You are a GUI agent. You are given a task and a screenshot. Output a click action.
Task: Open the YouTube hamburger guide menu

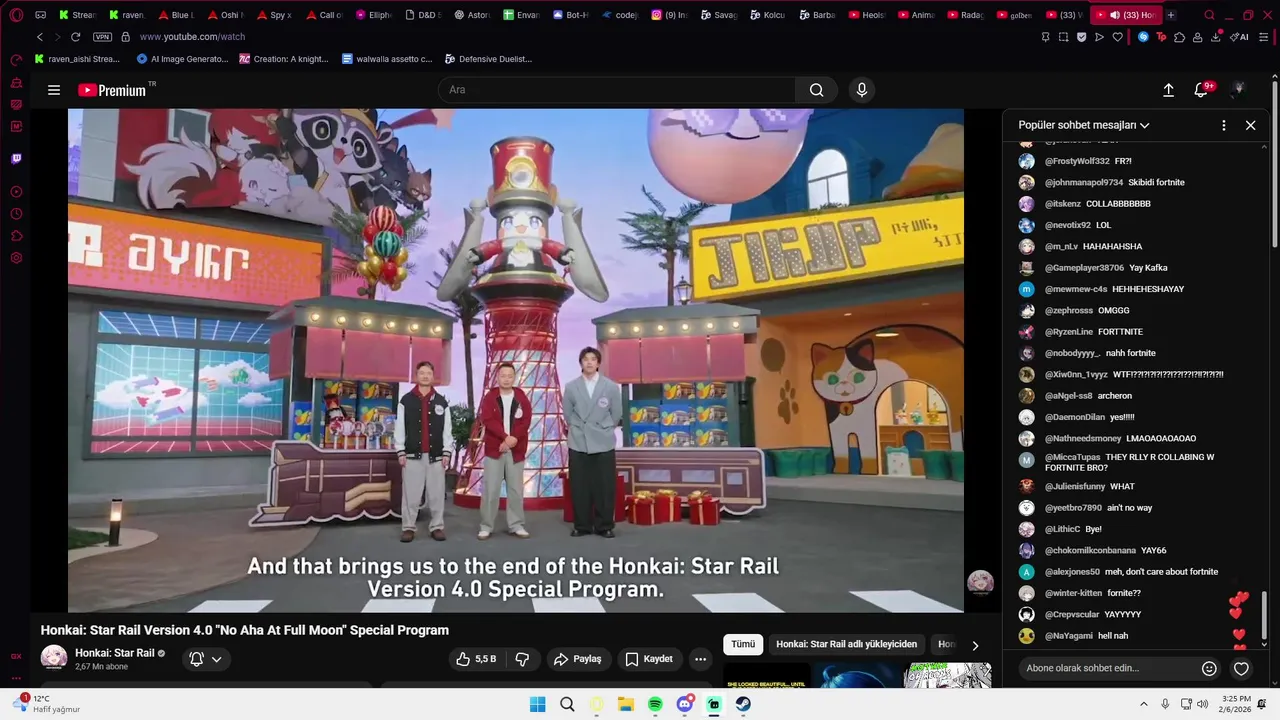[x=54, y=90]
